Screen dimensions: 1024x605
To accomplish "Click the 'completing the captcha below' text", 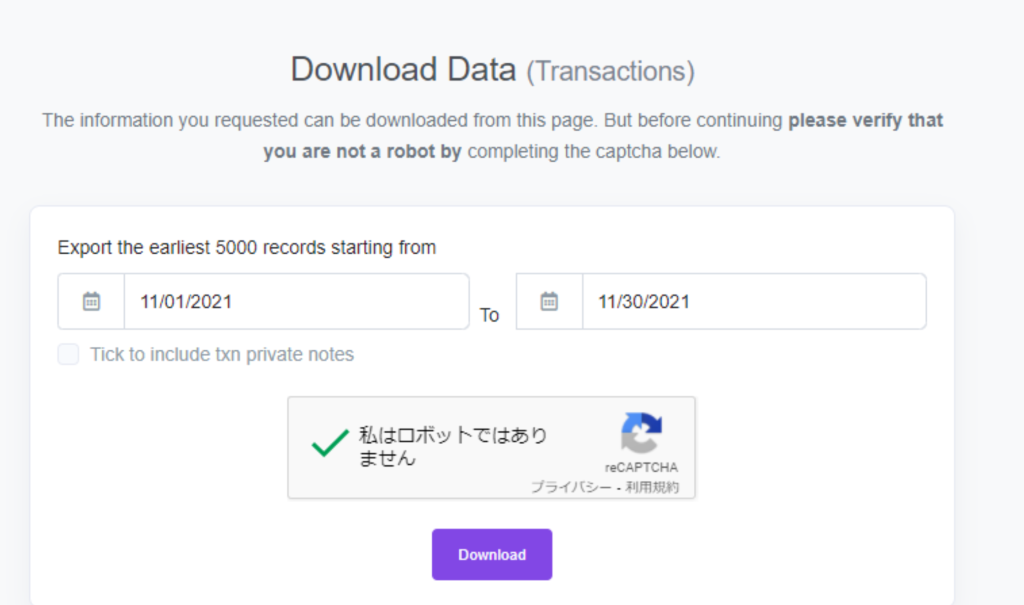I will (594, 152).
